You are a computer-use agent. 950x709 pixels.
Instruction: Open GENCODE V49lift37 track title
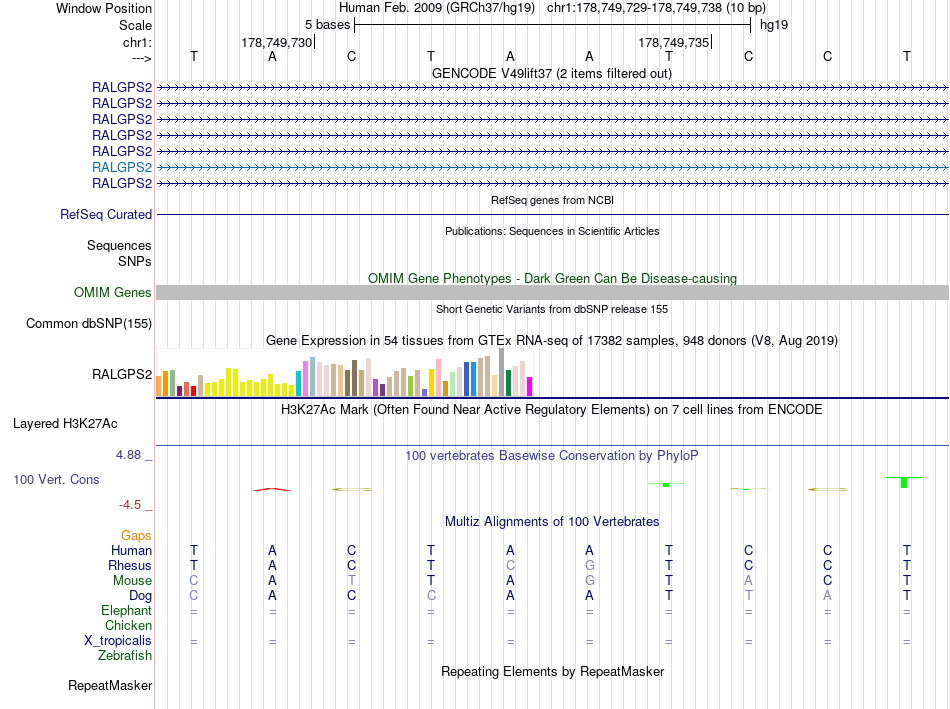(x=551, y=73)
